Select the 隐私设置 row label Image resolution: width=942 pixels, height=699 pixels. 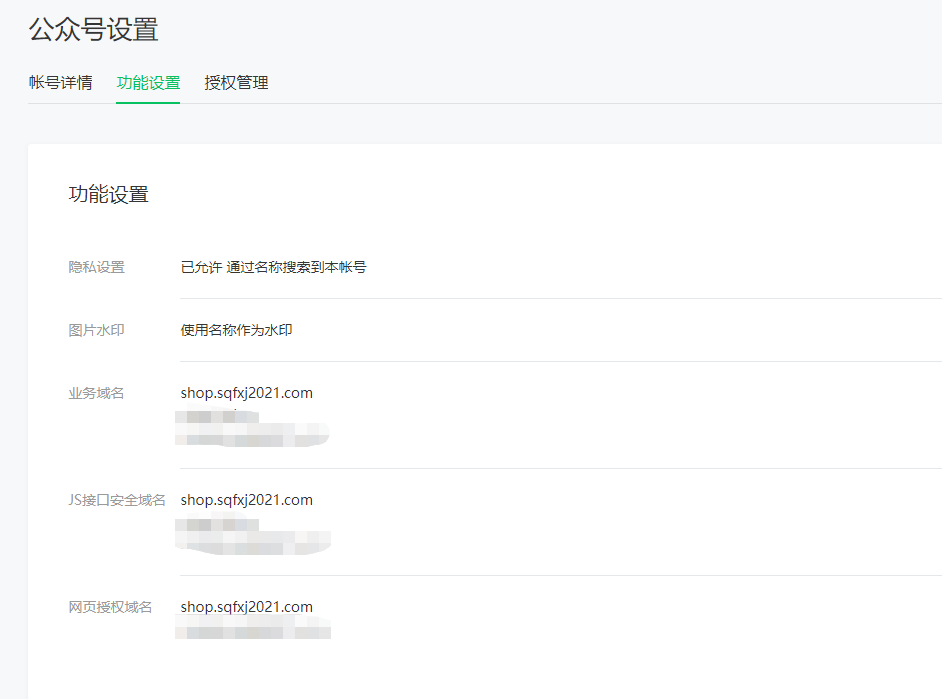click(x=96, y=267)
